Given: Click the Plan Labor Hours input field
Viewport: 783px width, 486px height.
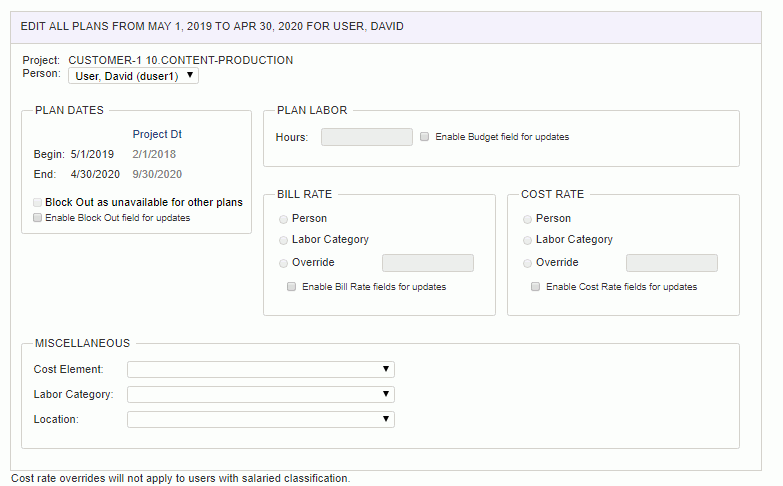Looking at the screenshot, I should [x=367, y=137].
